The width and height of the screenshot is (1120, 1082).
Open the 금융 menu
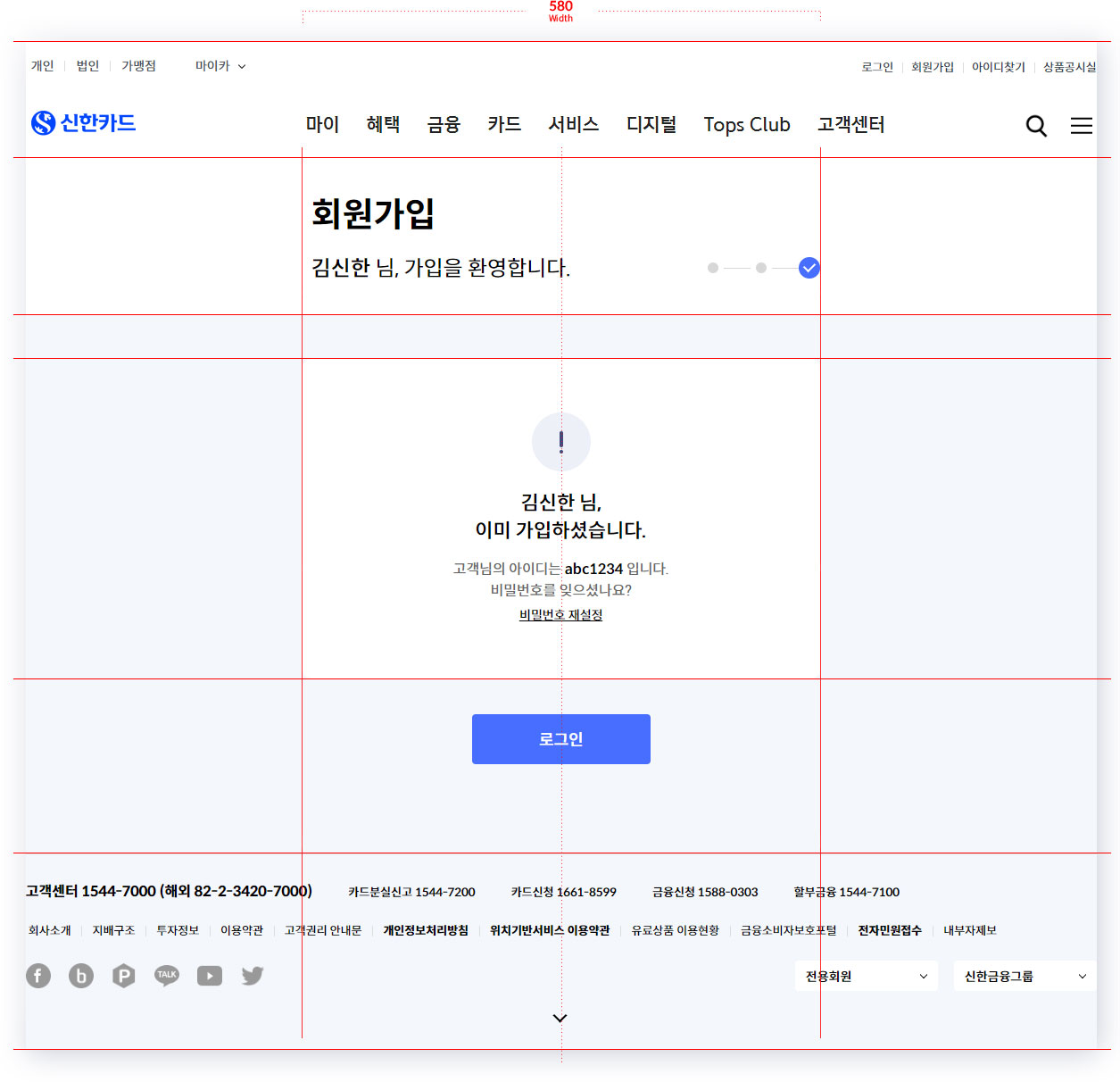pyautogui.click(x=444, y=125)
